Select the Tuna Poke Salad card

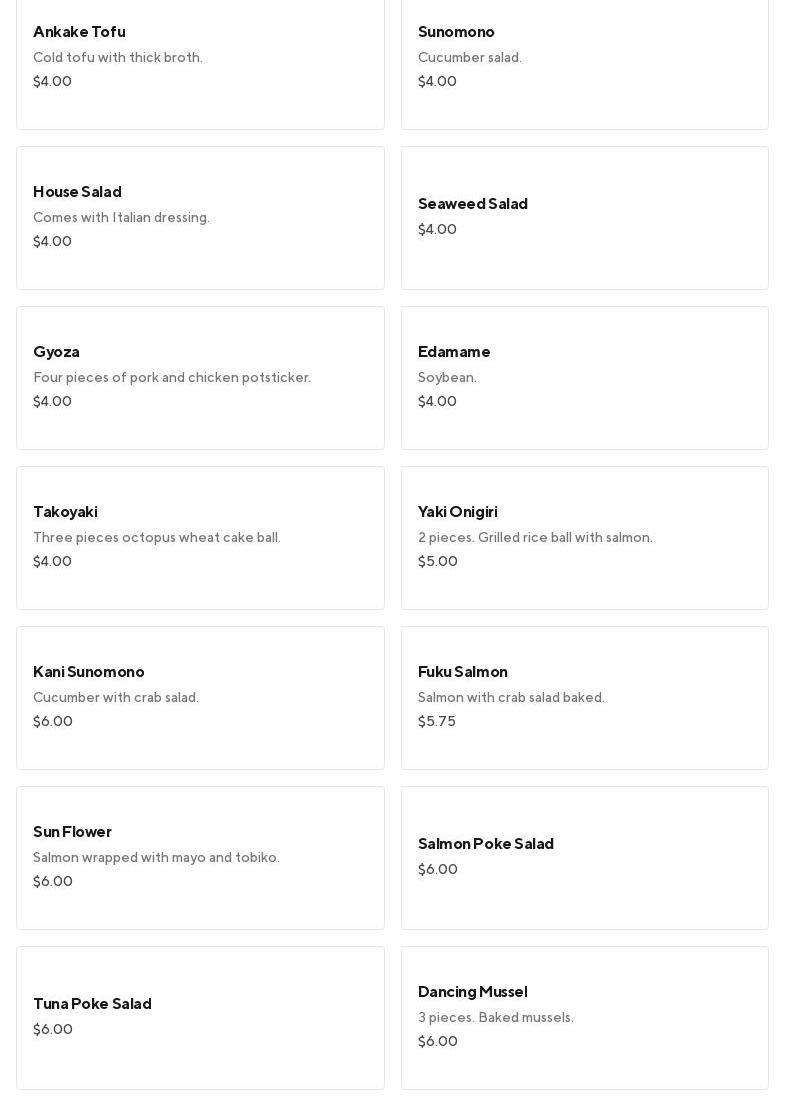coord(200,1017)
